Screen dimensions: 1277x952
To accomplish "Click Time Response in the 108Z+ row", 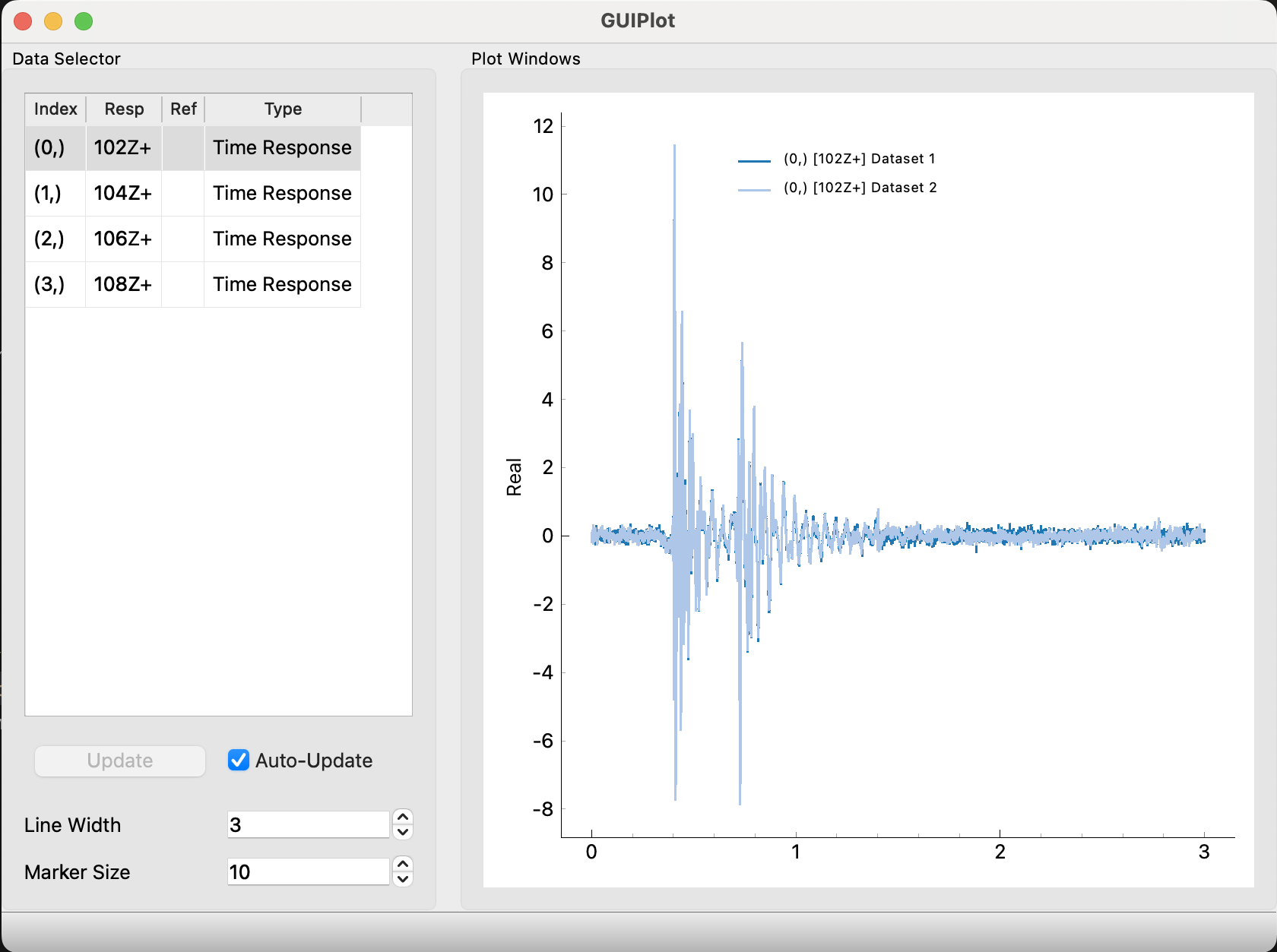I will coord(283,284).
